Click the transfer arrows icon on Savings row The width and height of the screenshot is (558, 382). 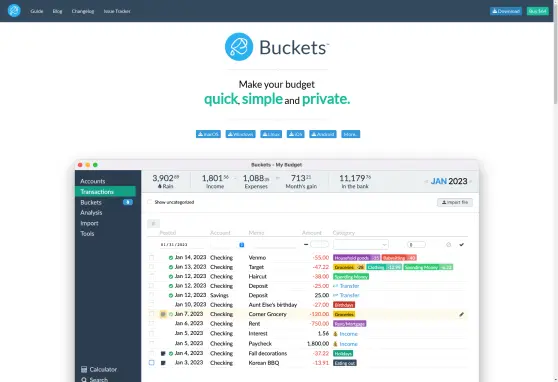pos(335,295)
